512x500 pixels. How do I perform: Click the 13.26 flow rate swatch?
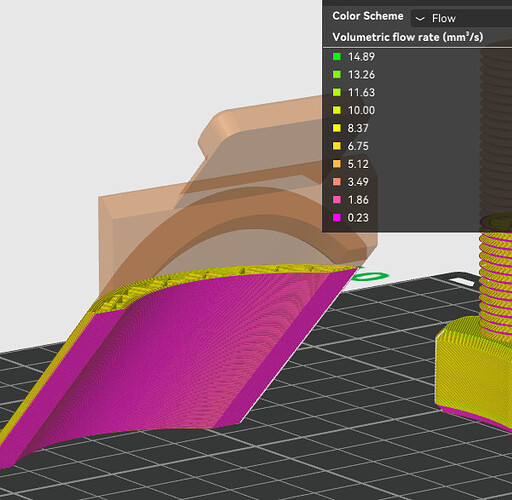pos(337,74)
